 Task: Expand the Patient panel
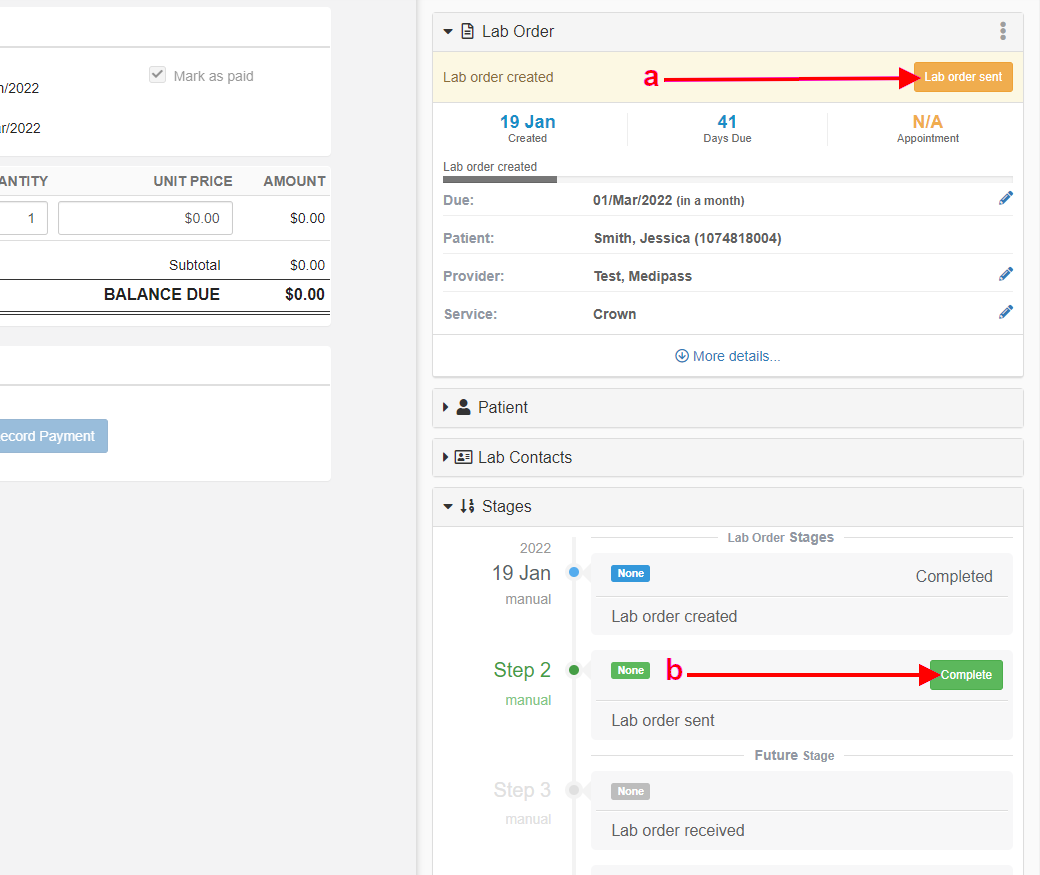(x=446, y=407)
